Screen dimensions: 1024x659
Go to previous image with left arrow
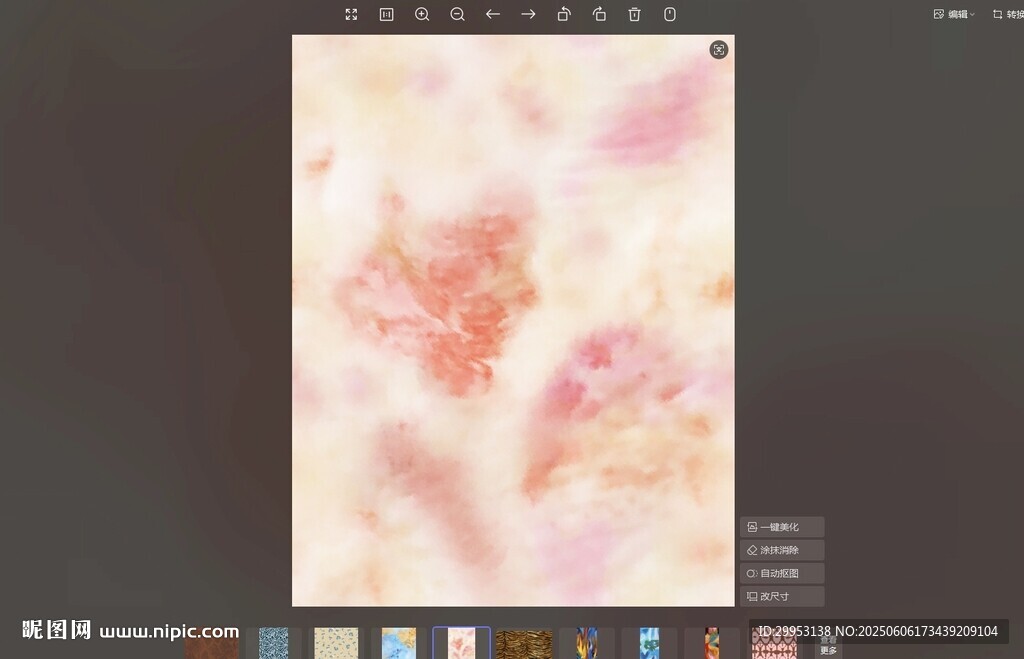(x=493, y=14)
